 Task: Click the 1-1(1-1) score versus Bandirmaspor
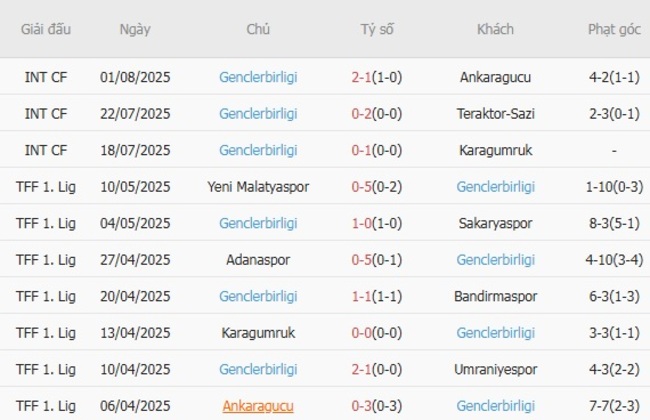coord(377,296)
